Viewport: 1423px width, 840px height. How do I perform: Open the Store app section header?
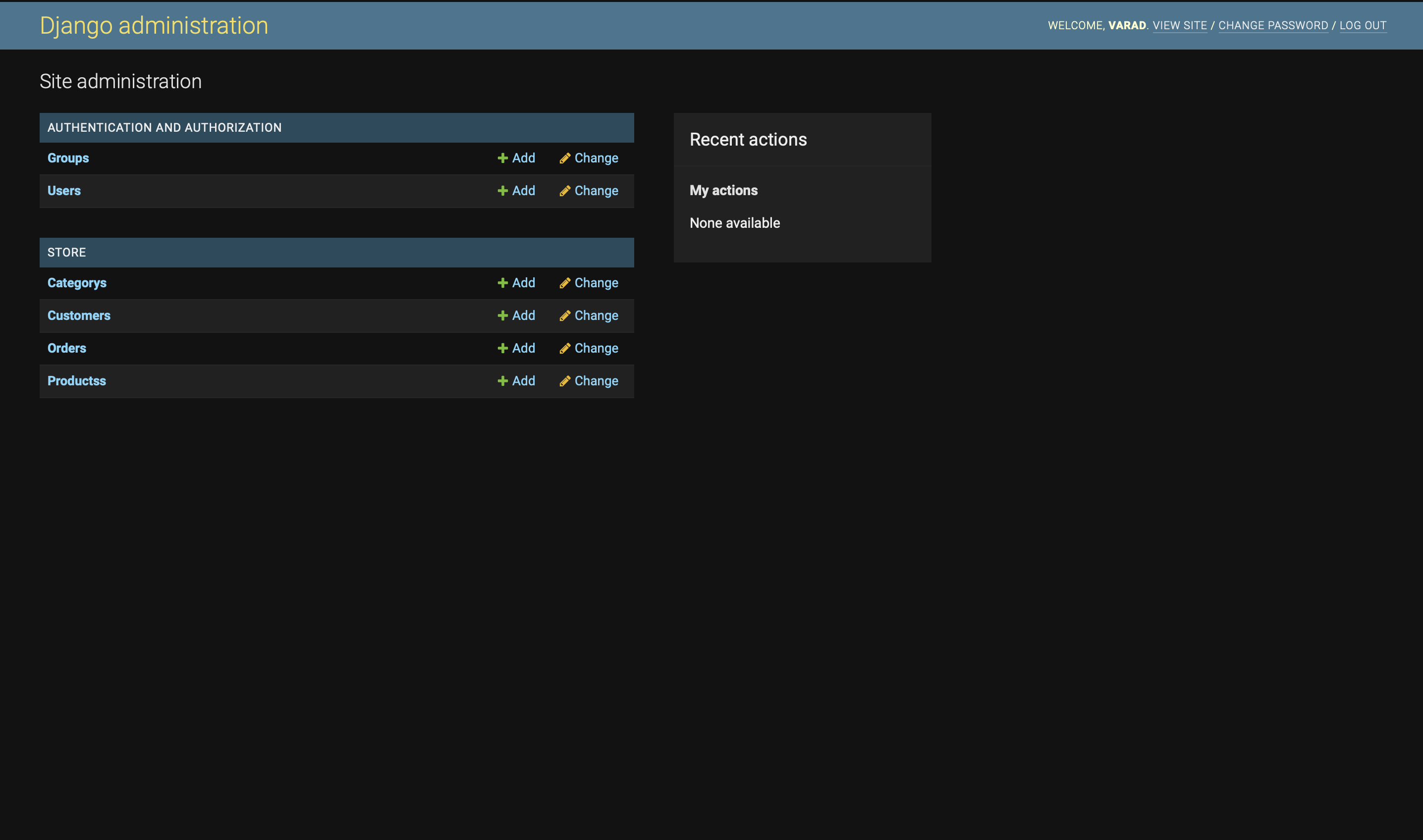point(67,253)
